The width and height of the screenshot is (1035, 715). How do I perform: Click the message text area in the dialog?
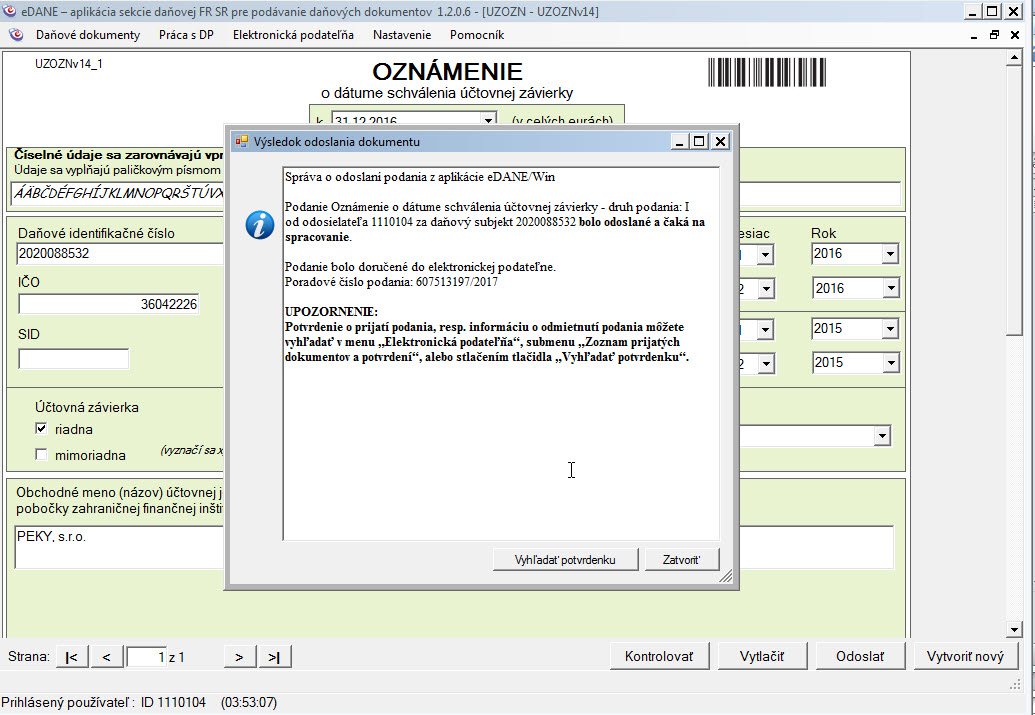tap(501, 353)
